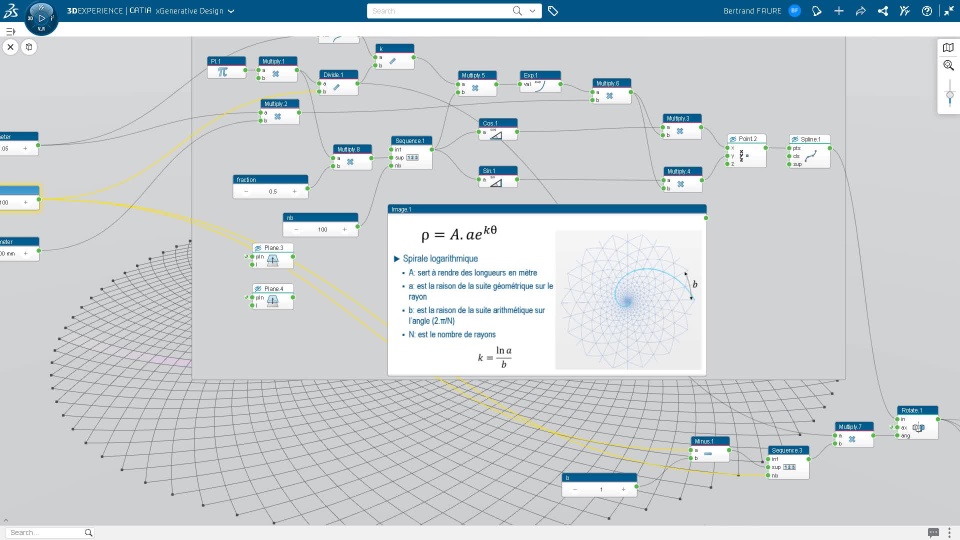Open the help question mark icon

[x=926, y=11]
